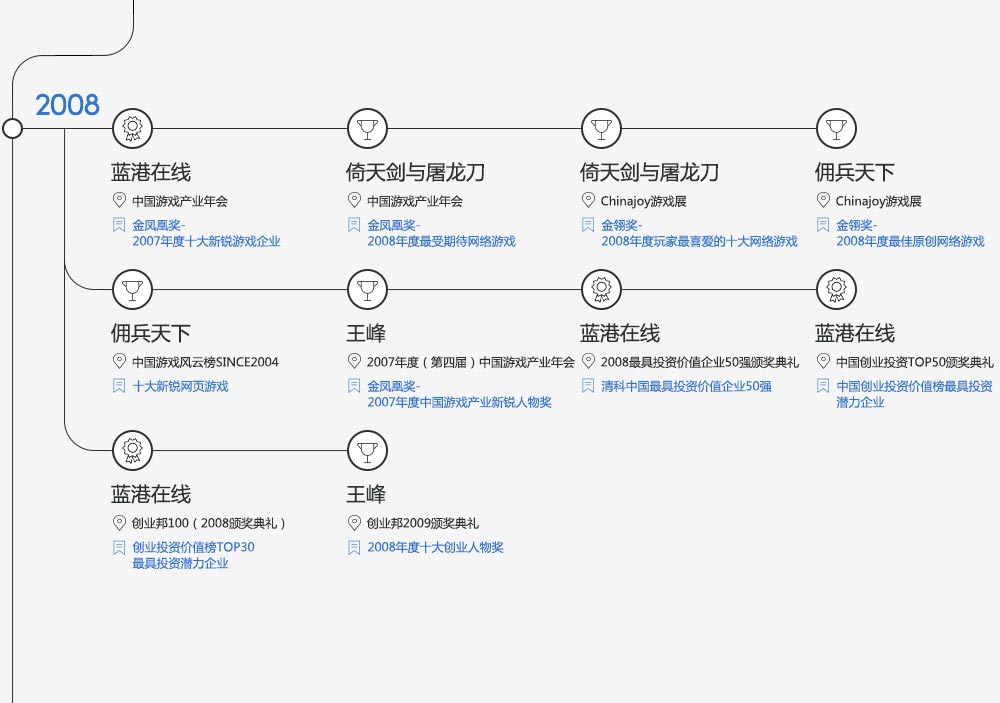Click the 创业邦100（2008颁奖典礼） location text
Viewport: 1000px width, 703px height.
click(209, 523)
